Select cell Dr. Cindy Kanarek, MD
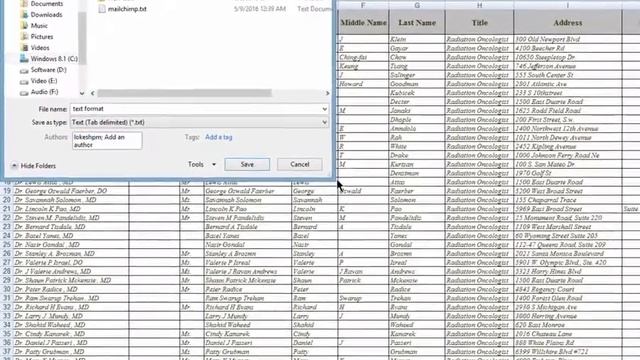Image resolution: width=640 pixels, height=360 pixels. [x=71, y=334]
